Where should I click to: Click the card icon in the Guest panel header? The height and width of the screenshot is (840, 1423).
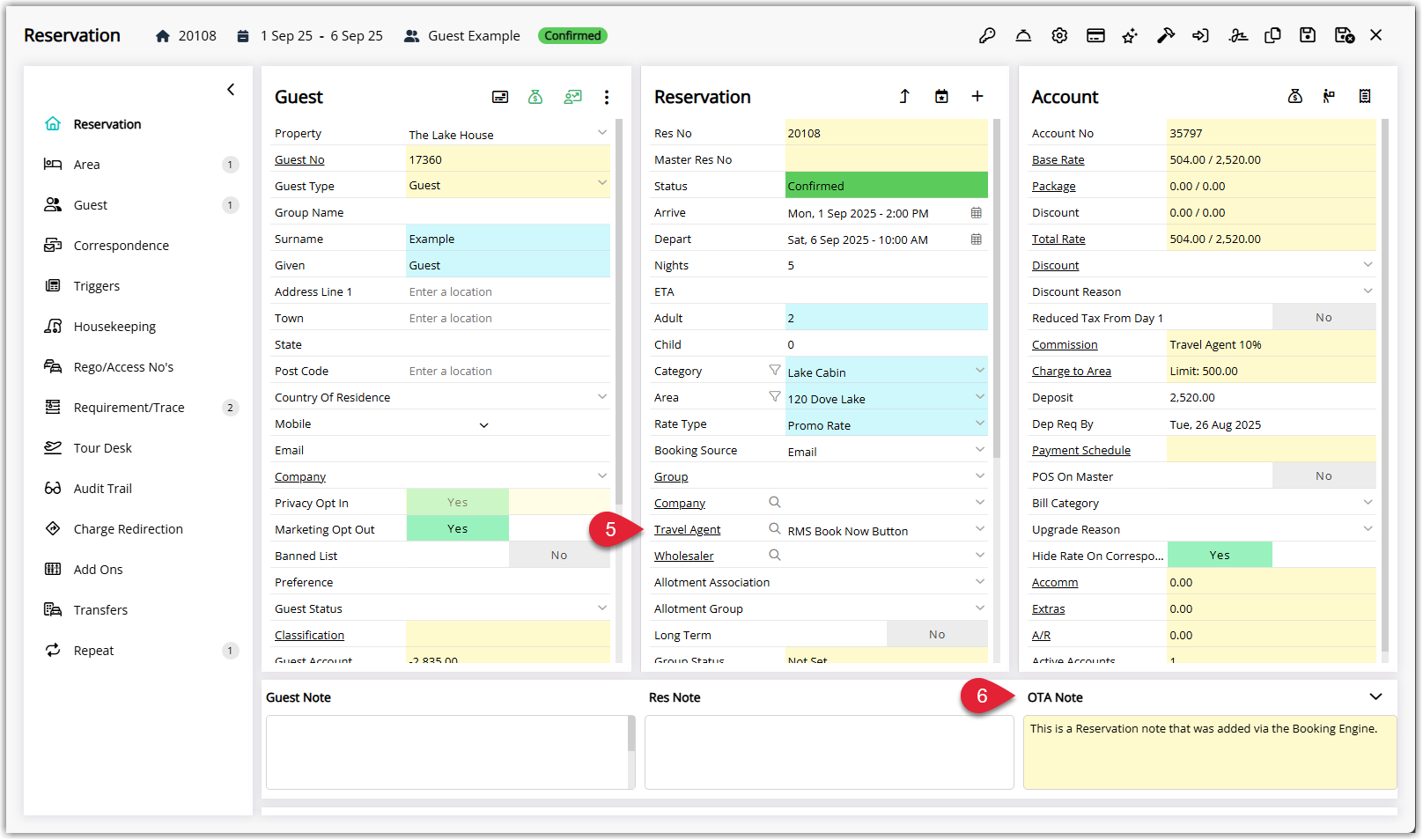pyautogui.click(x=500, y=97)
